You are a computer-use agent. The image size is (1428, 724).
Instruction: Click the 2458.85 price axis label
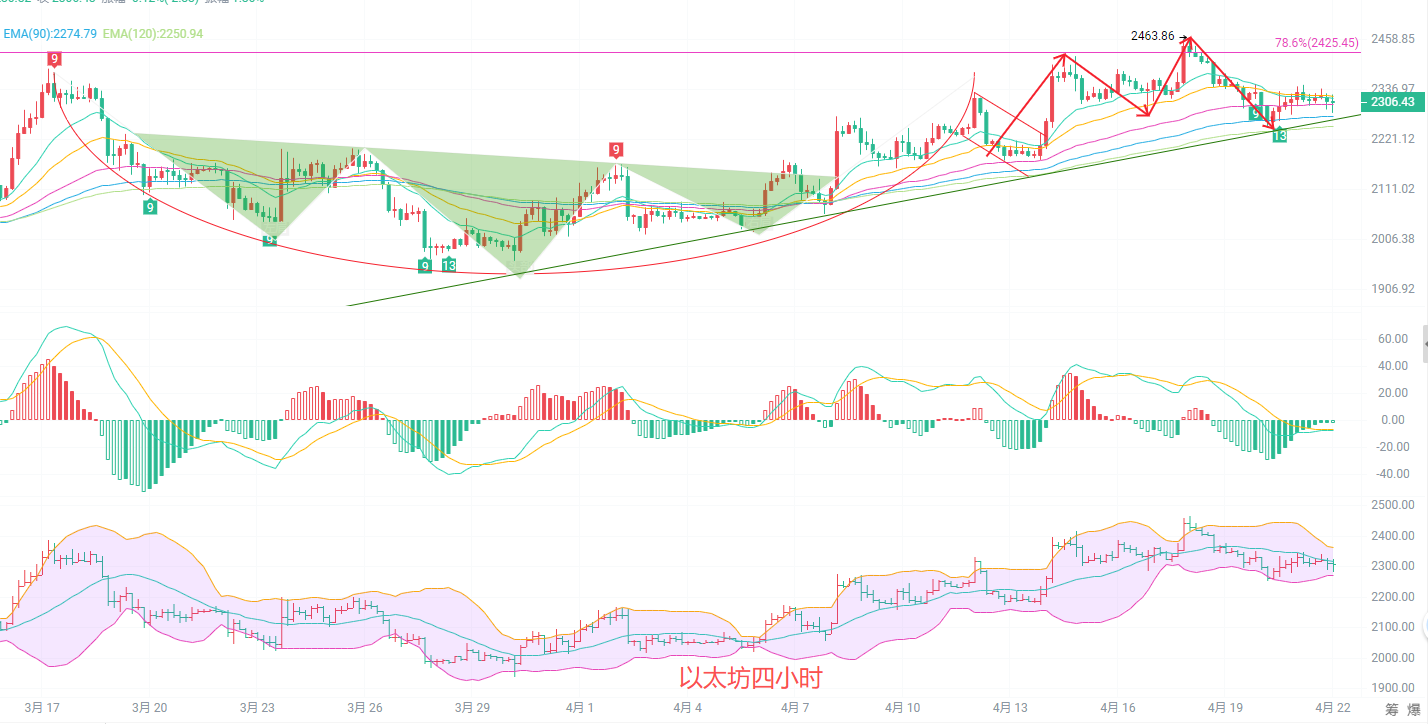point(1392,38)
